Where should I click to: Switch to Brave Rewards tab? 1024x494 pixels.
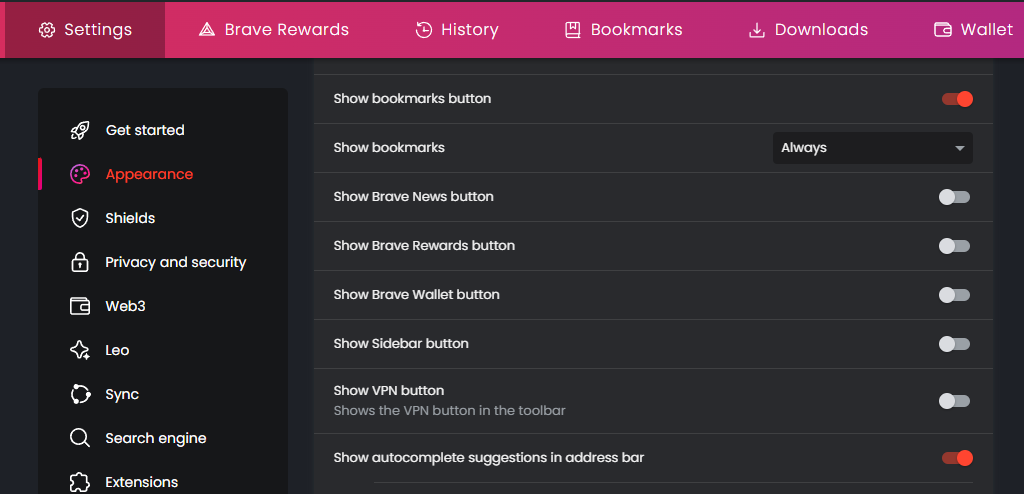tap(274, 30)
